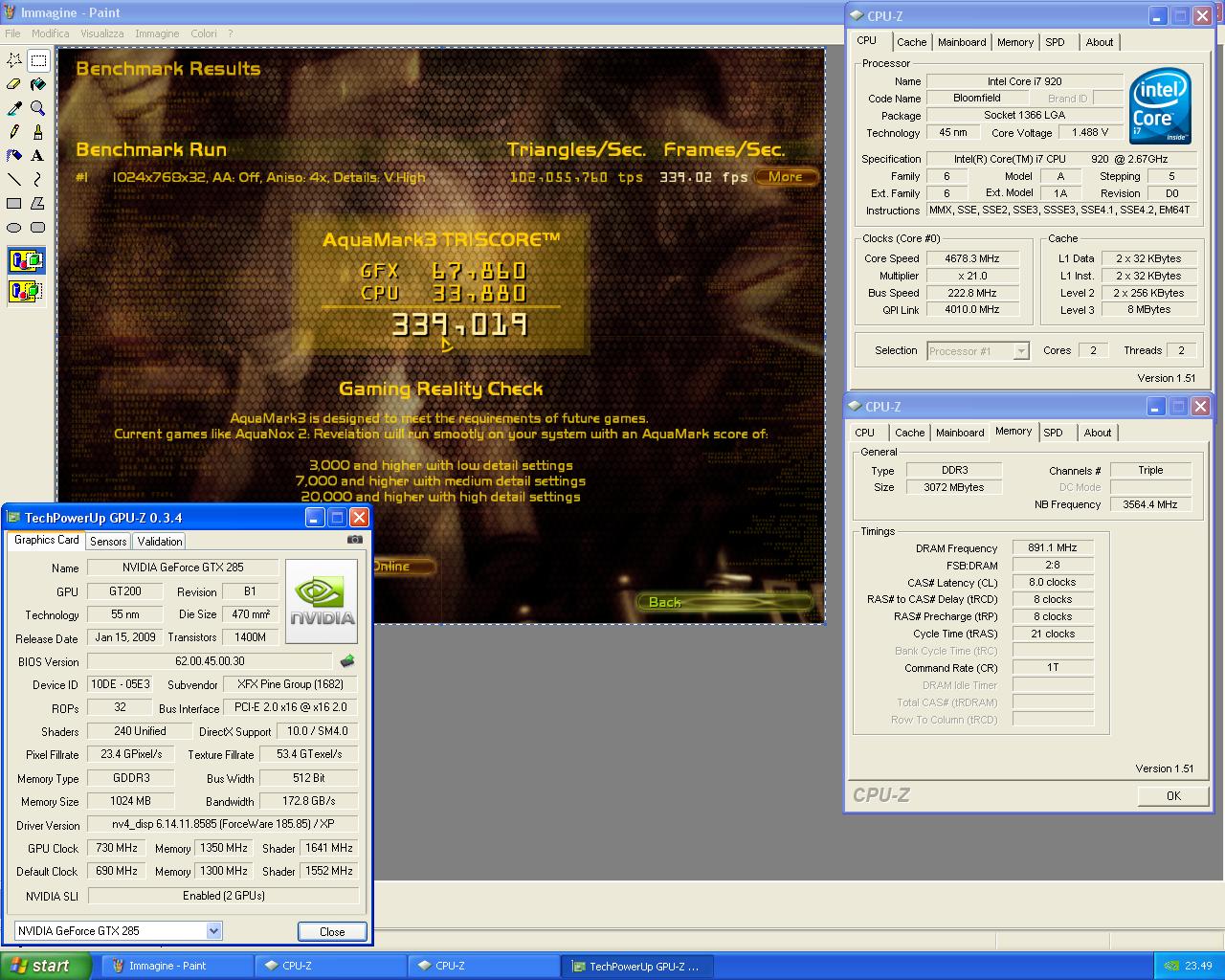The image size is (1225, 980).
Task: Click the GPU Name field NVIDIA GeForce GTX 285
Action: (x=183, y=568)
